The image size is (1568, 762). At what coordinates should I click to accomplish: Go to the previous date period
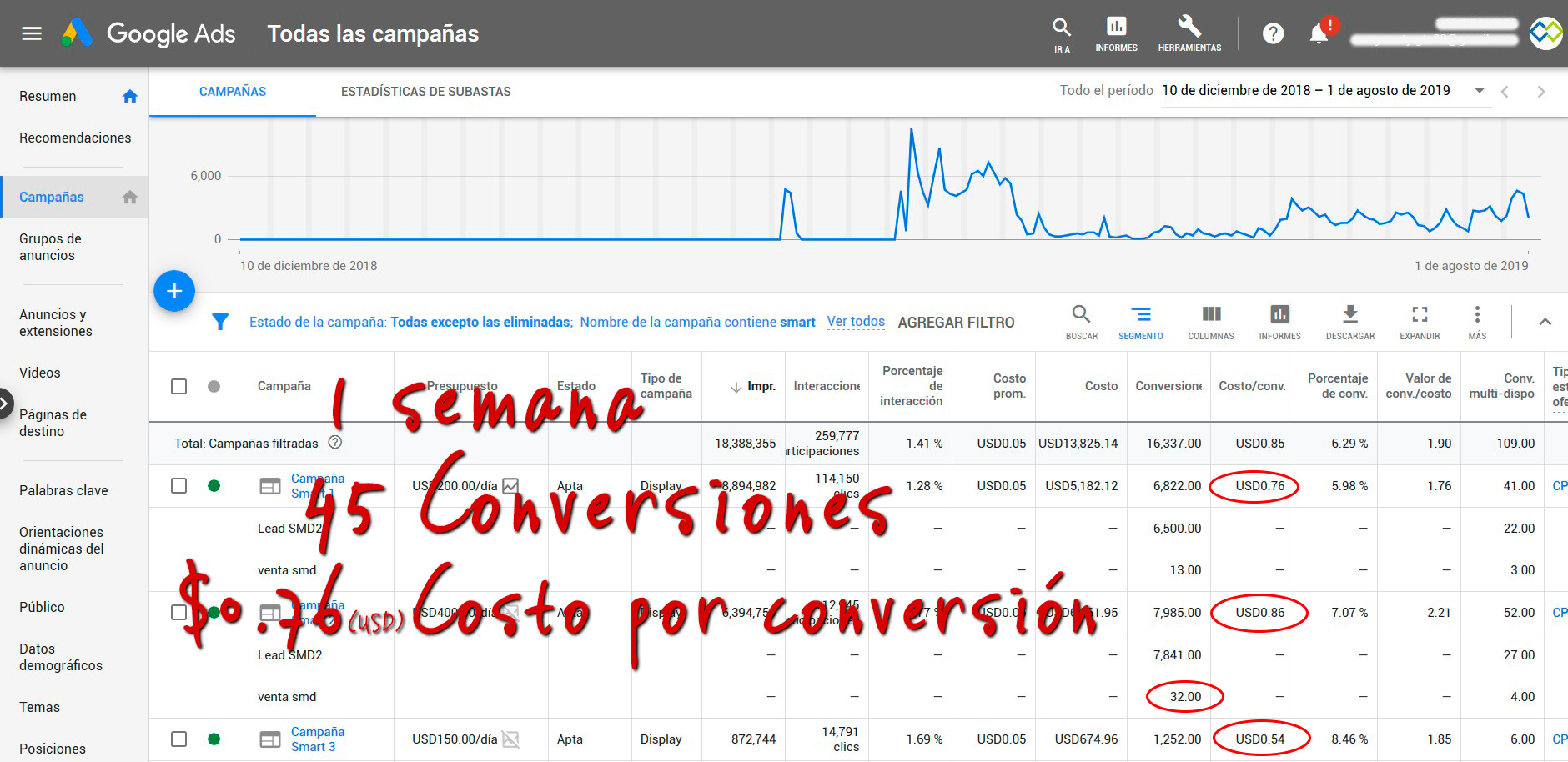pyautogui.click(x=1505, y=92)
